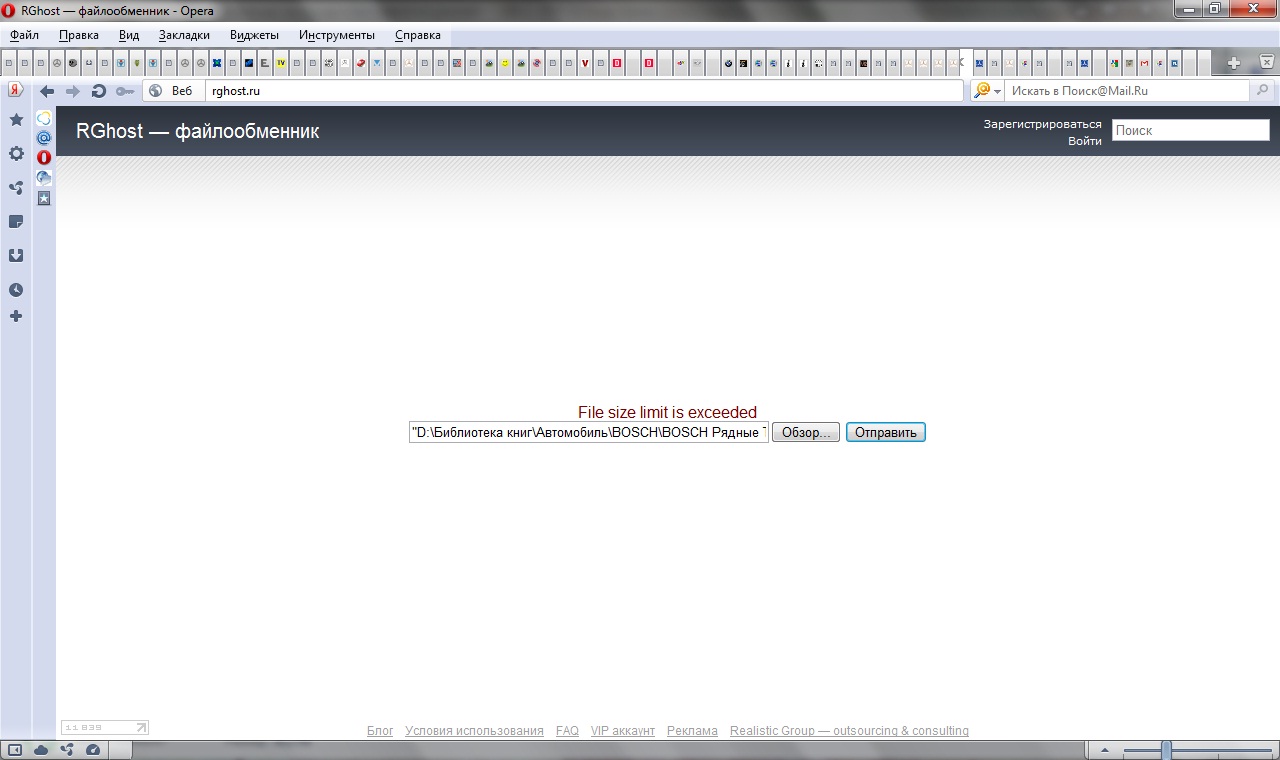Reload the rghost.ru page
1280x760 pixels.
[x=98, y=91]
